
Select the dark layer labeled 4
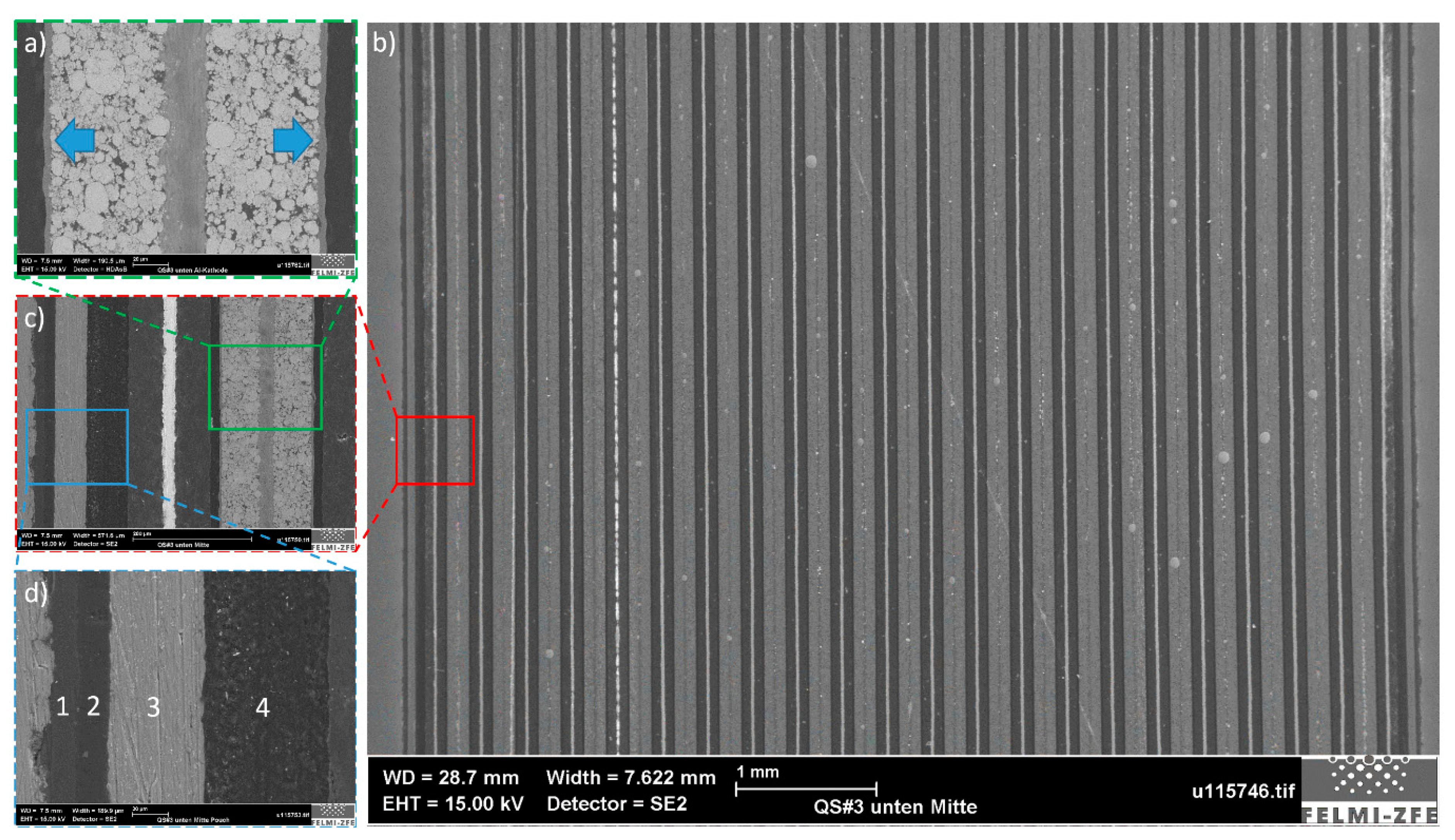coord(263,707)
